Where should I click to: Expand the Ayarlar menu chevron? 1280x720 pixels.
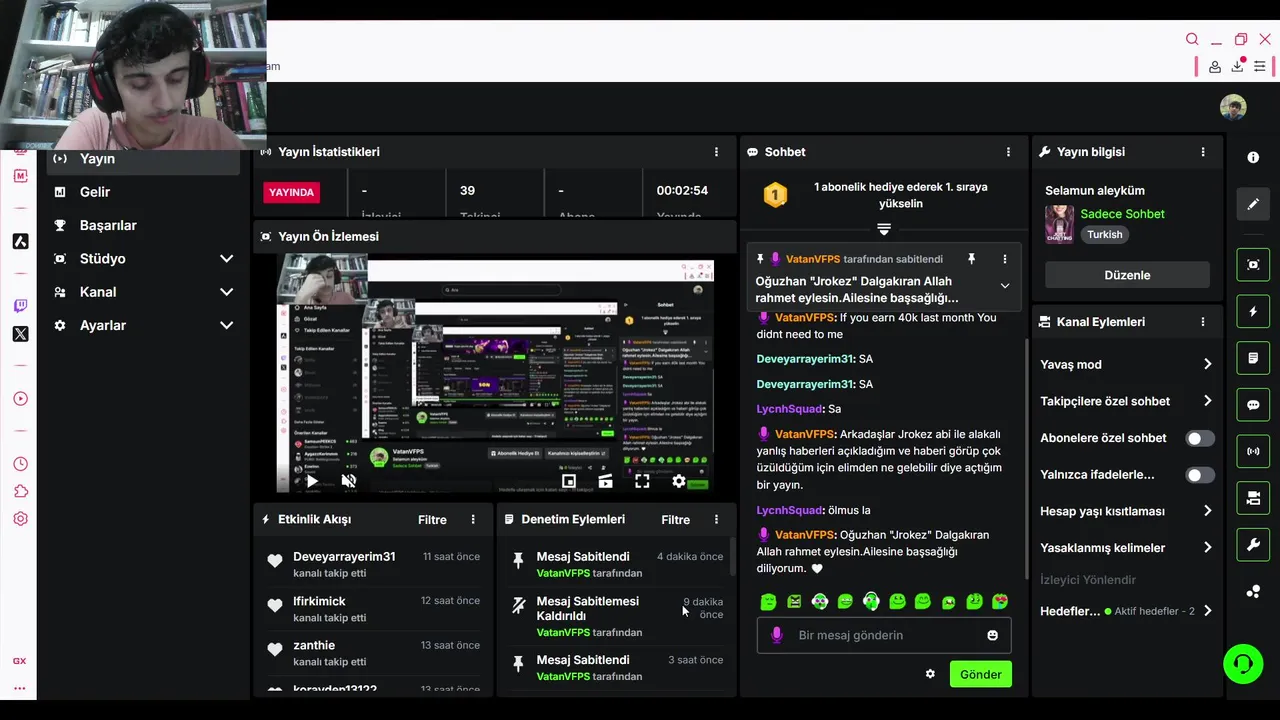click(226, 325)
